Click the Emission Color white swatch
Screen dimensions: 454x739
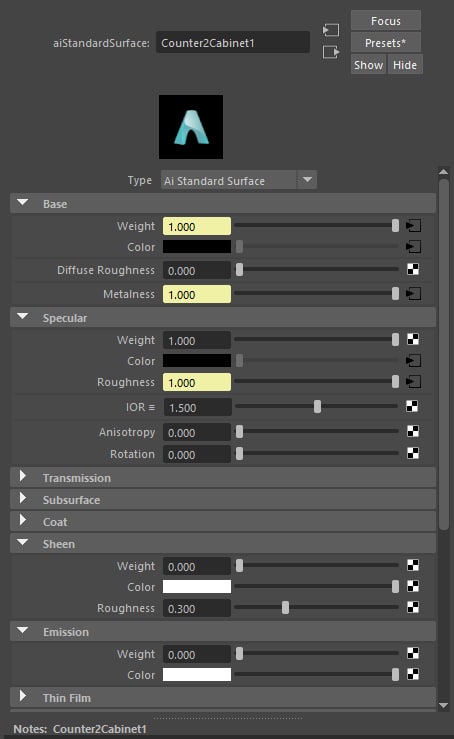197,674
